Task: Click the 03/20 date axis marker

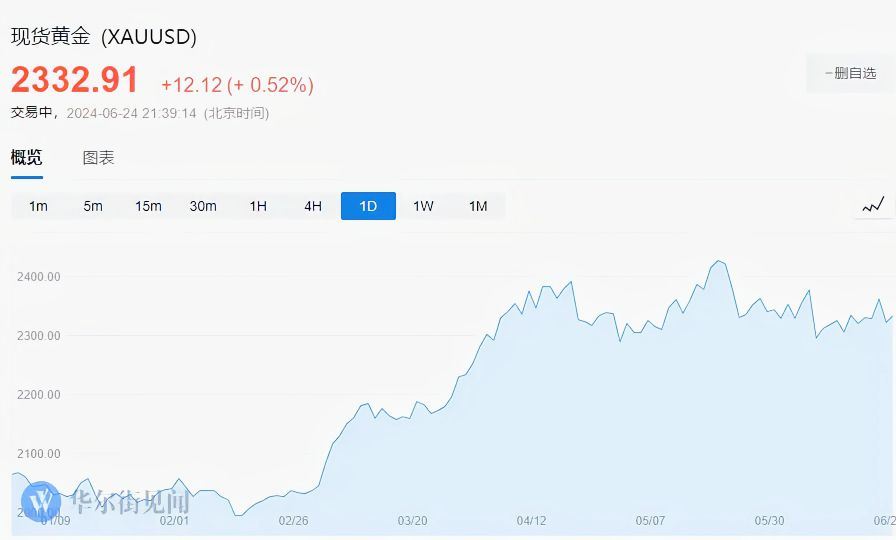Action: [412, 521]
